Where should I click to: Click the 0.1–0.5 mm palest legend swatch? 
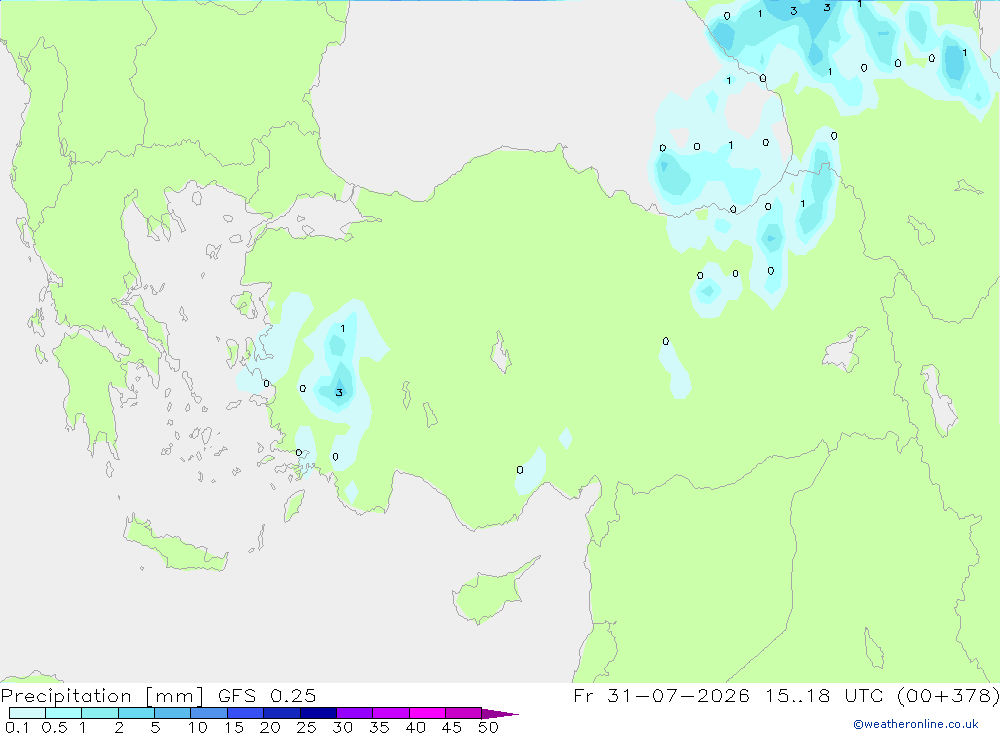(x=27, y=713)
